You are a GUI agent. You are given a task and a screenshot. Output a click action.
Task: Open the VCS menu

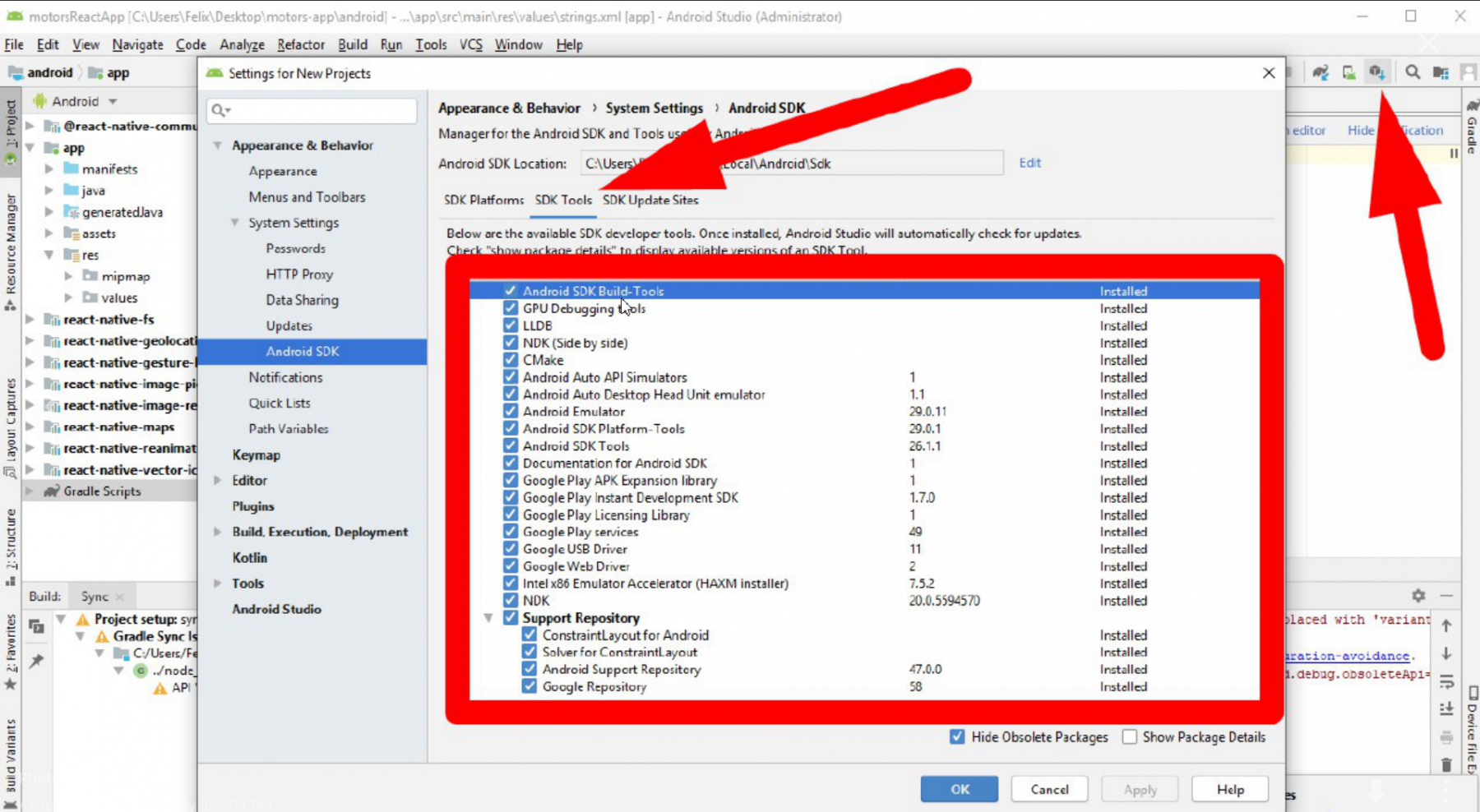click(471, 44)
